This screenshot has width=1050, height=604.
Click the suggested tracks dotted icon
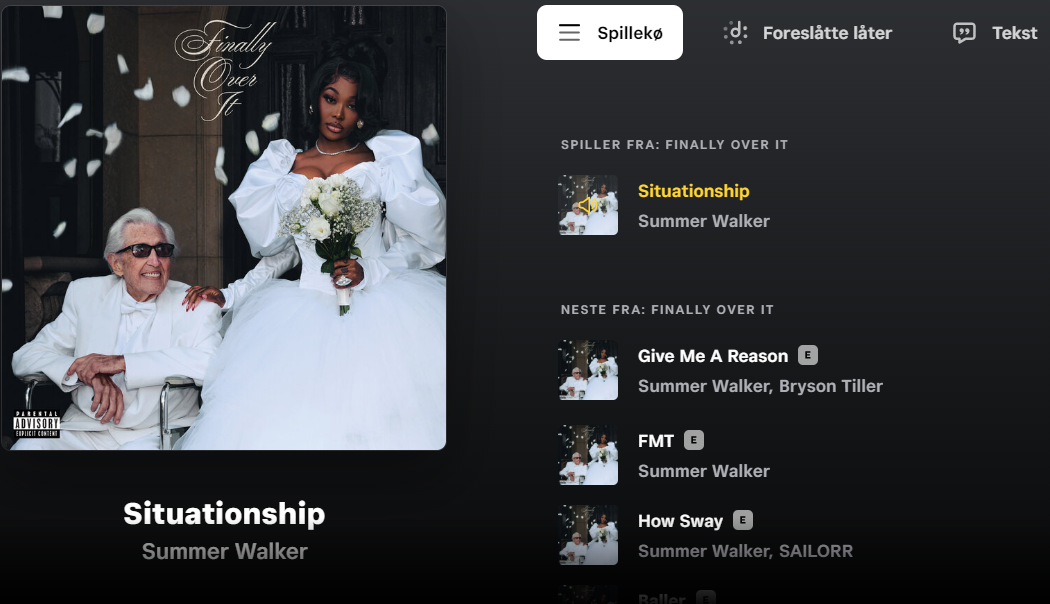[735, 32]
